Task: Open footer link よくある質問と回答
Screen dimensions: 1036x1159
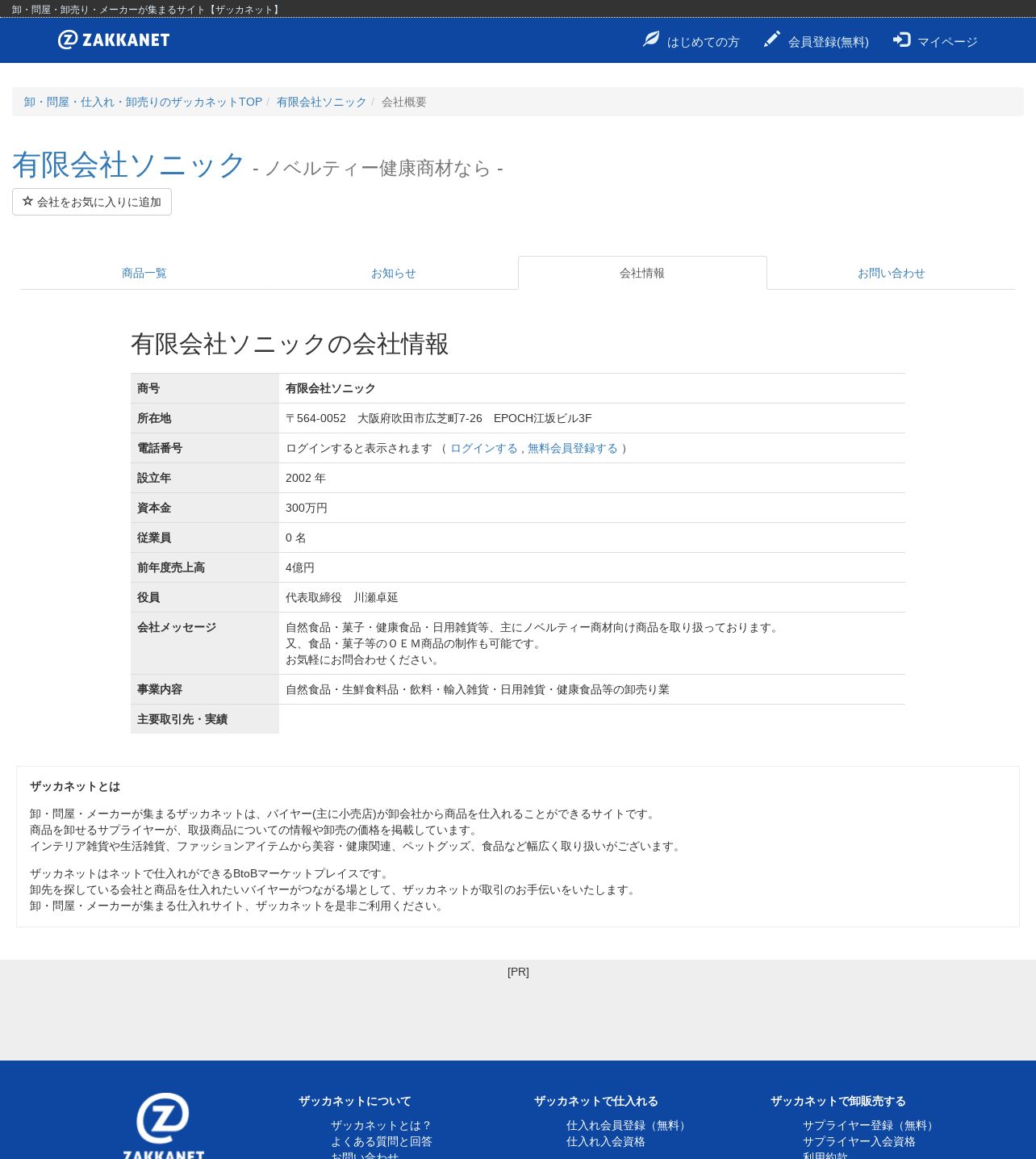Action: [x=382, y=1141]
